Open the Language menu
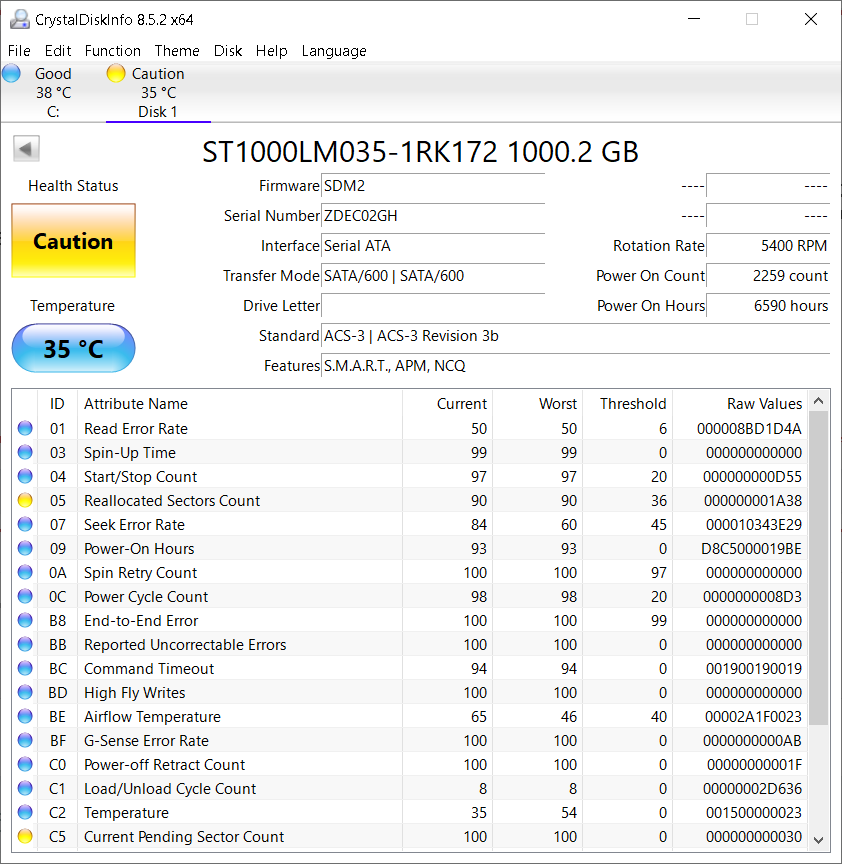The image size is (842, 864). click(334, 51)
